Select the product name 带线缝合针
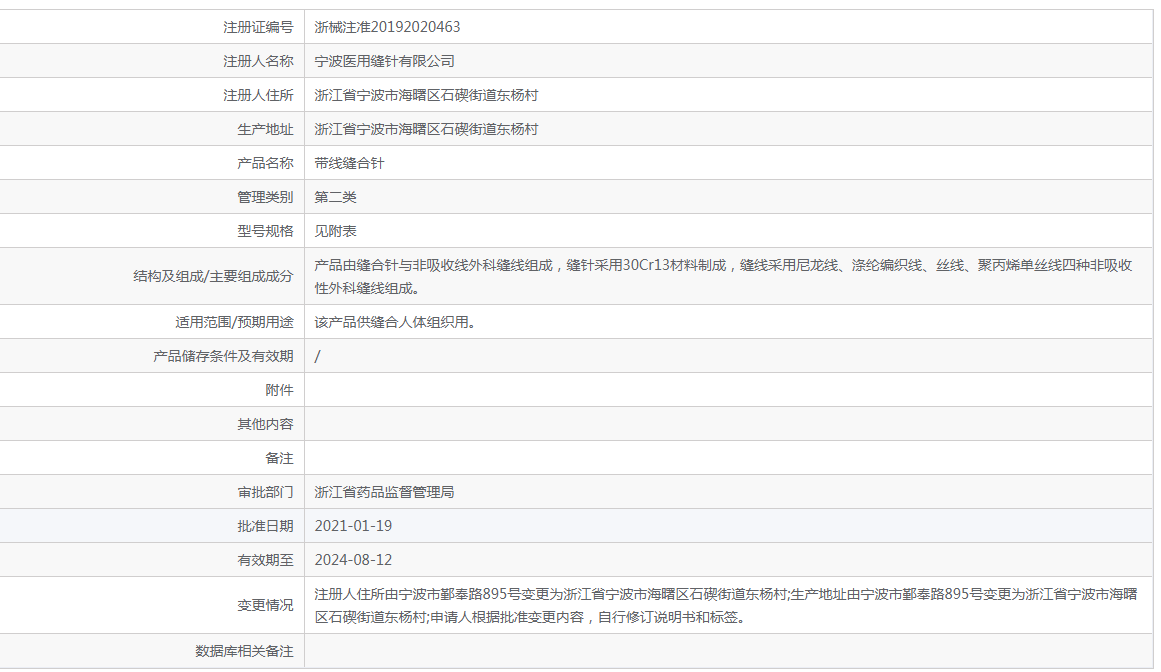Viewport: 1161px width, 672px height. (x=349, y=163)
